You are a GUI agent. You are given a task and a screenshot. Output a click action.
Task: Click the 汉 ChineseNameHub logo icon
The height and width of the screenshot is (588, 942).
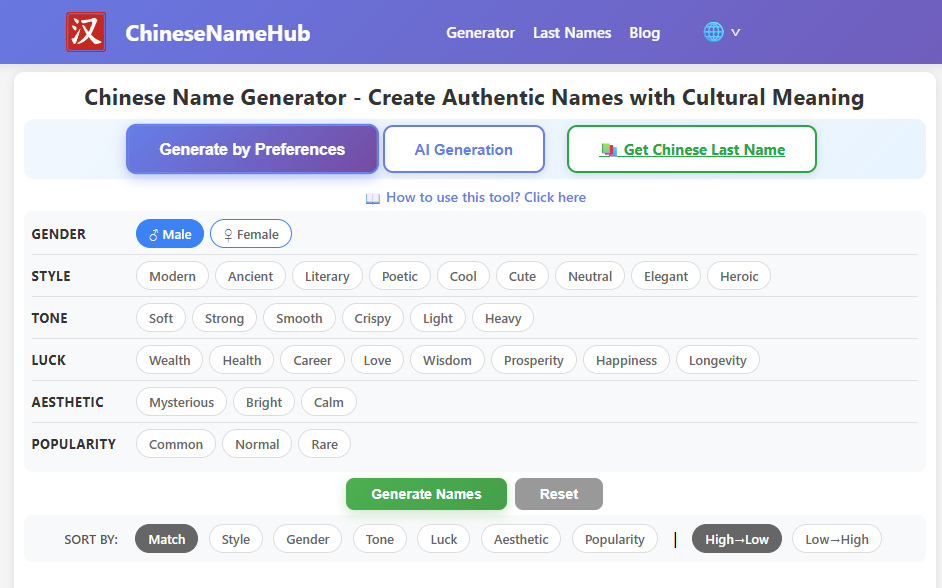pos(85,31)
